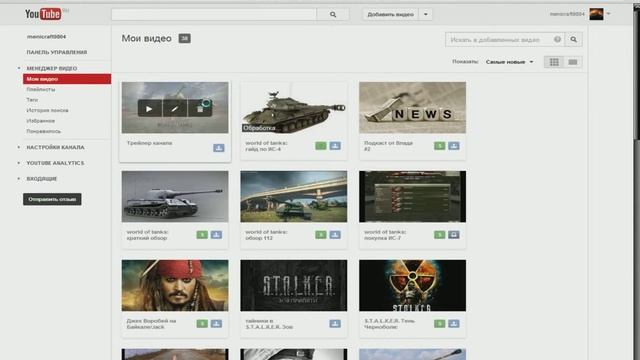Click the Добавить видео button
Viewport: 640px width, 360px height.
(390, 14)
